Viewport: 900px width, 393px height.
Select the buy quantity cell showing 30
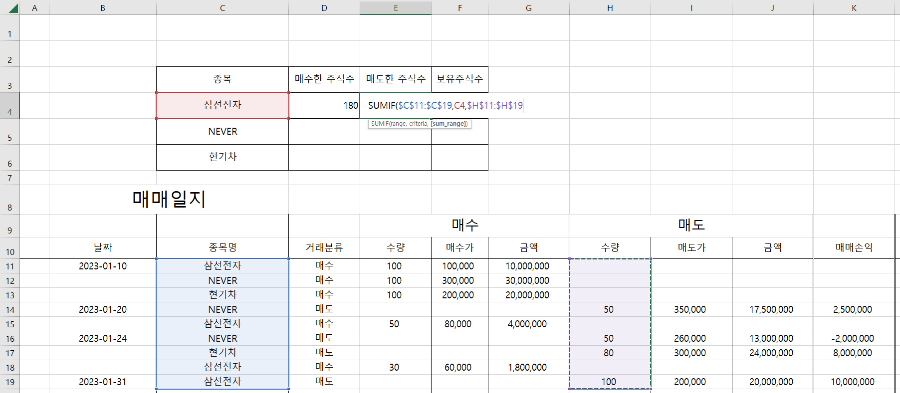[x=395, y=367]
